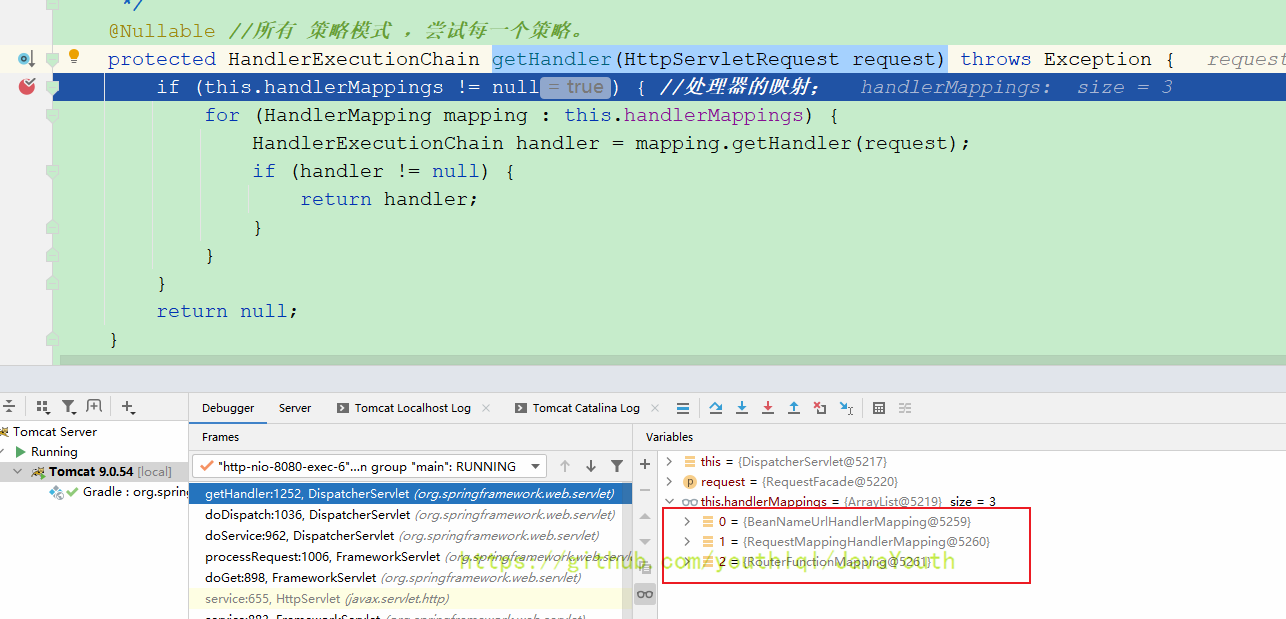Screen dimensions: 1286x619
Task: Click the add new watch plus icon
Action: pos(645,464)
